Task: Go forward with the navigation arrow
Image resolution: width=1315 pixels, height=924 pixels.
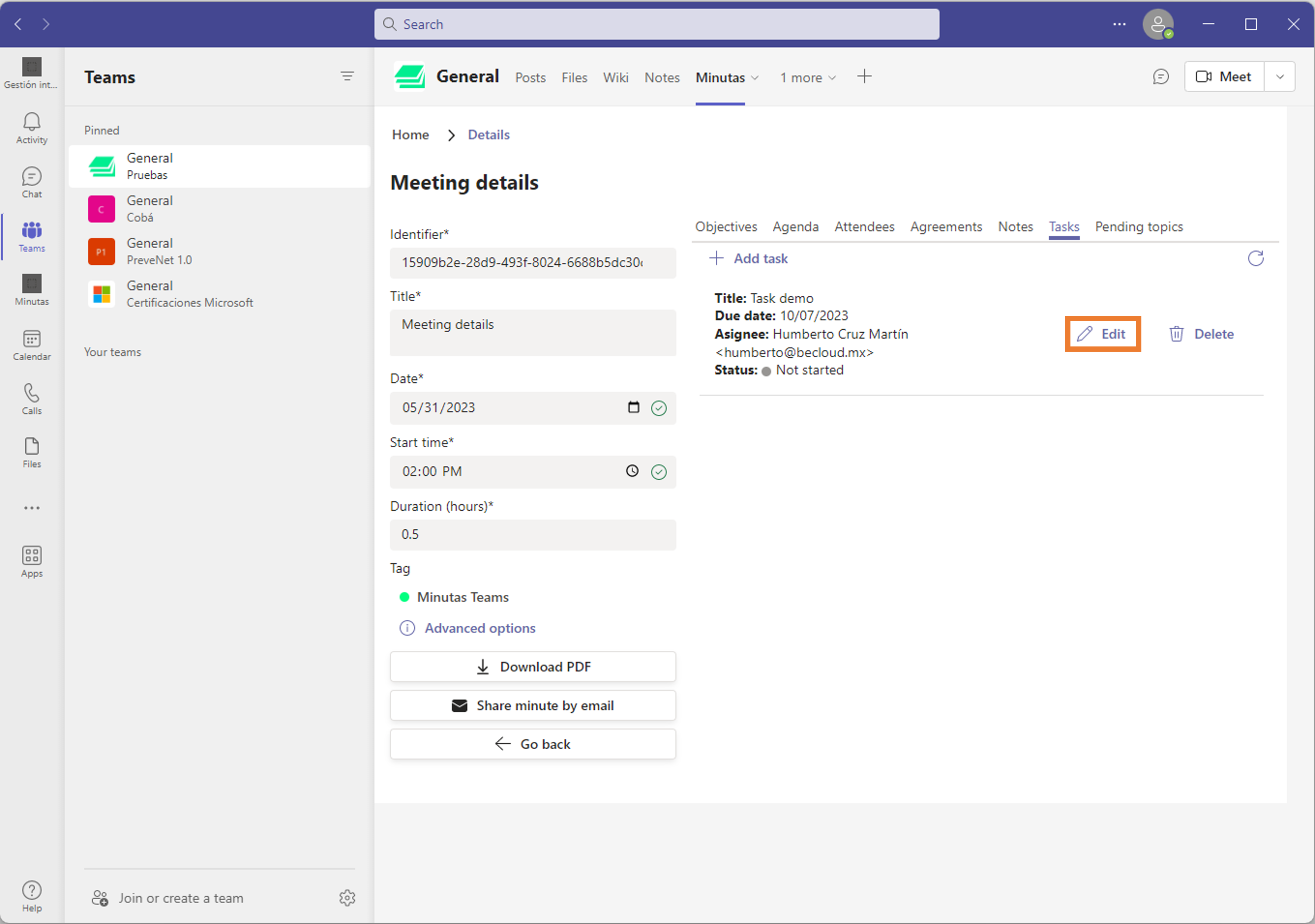Action: (x=46, y=24)
